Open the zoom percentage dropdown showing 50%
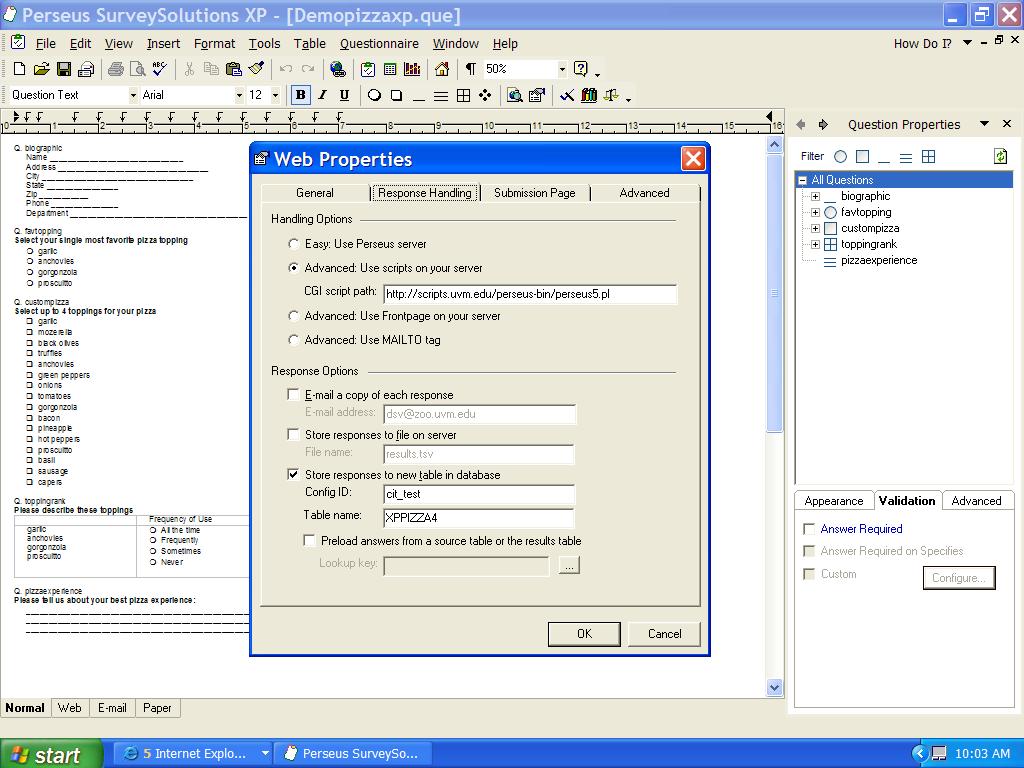This screenshot has height=768, width=1024. pos(562,69)
